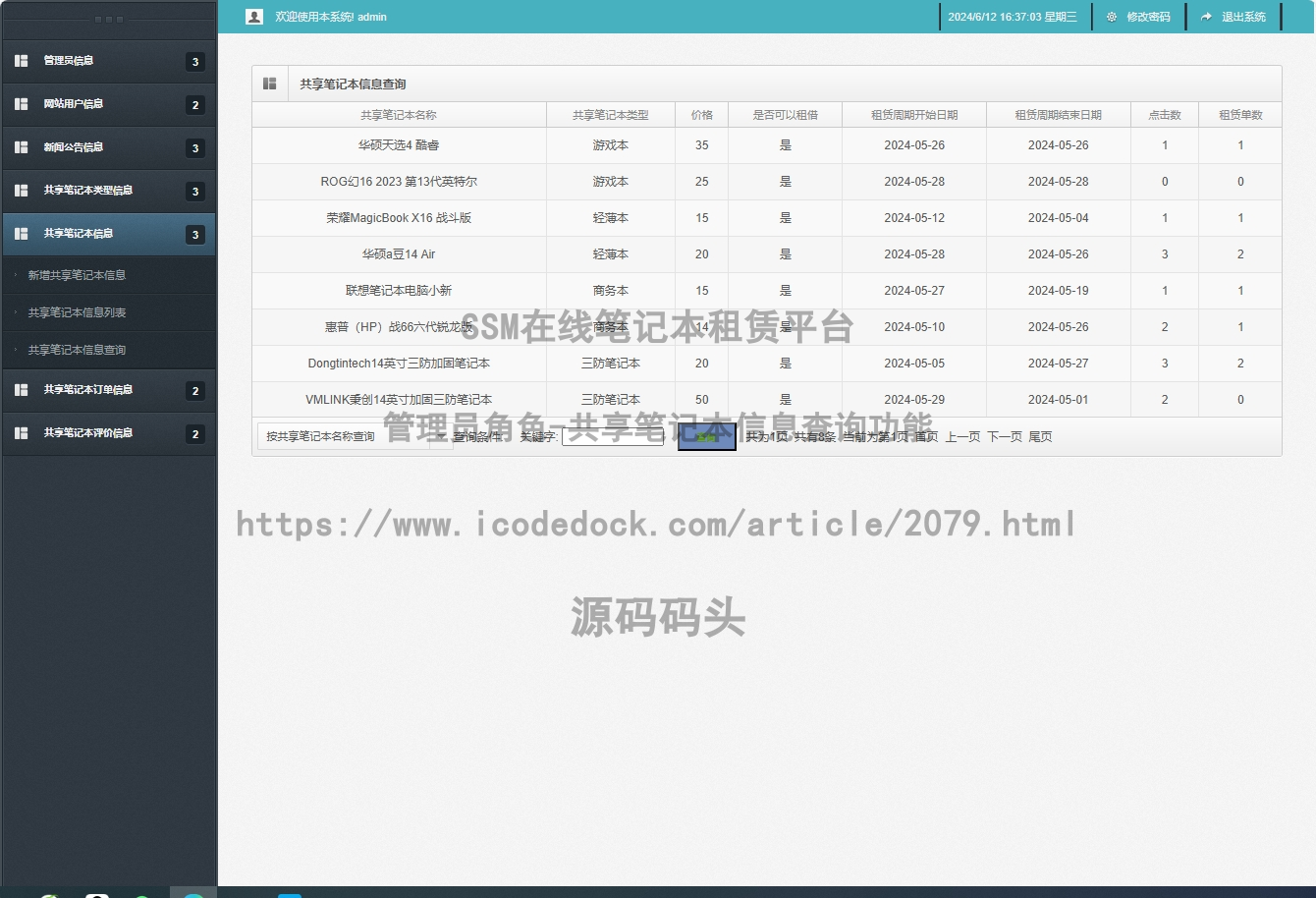Click the 共享笔记本评价信息 menu grid icon
The height and width of the screenshot is (898, 1316).
tap(22, 433)
